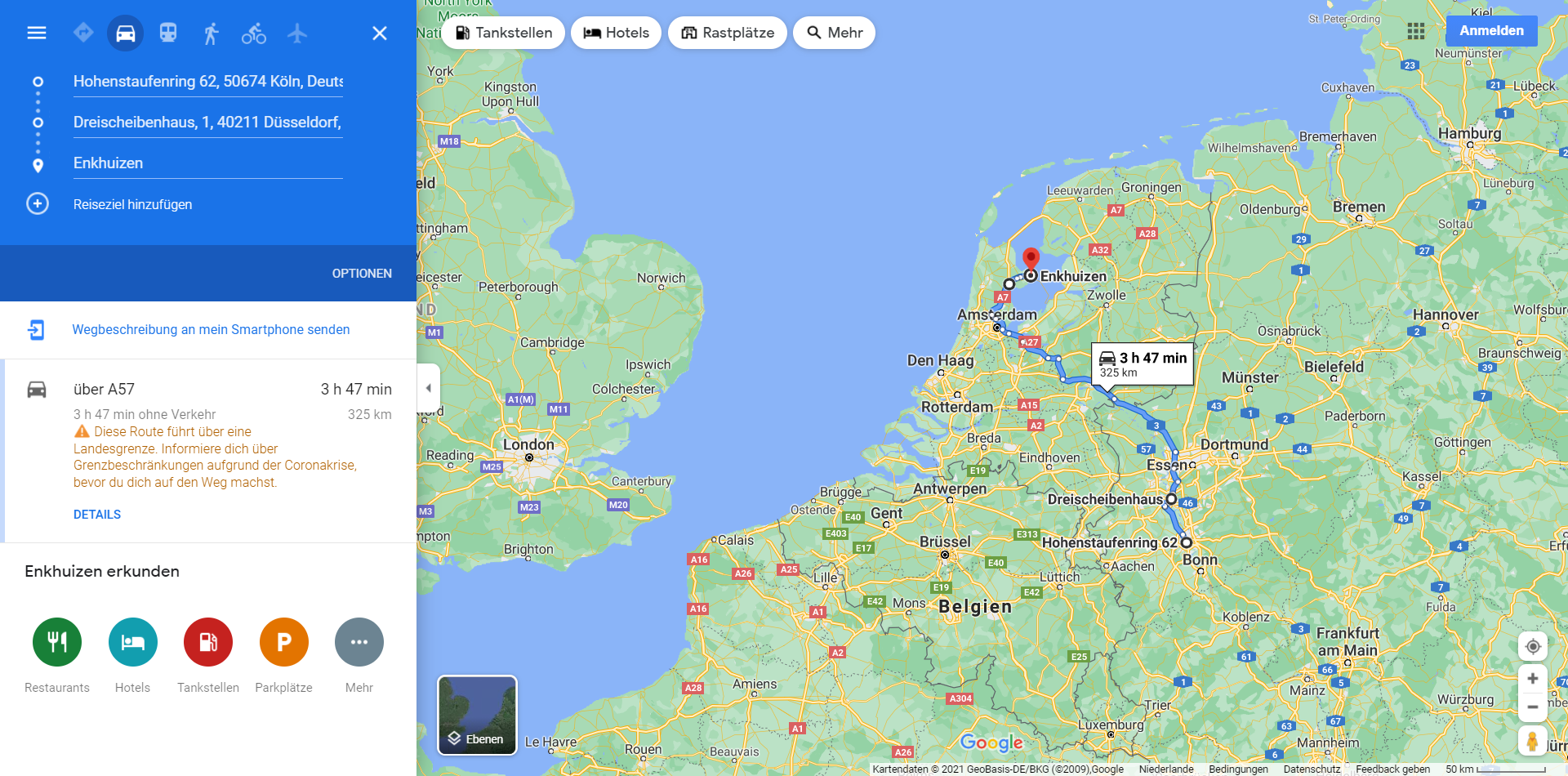Toggle the 50 km map scale

[1496, 769]
